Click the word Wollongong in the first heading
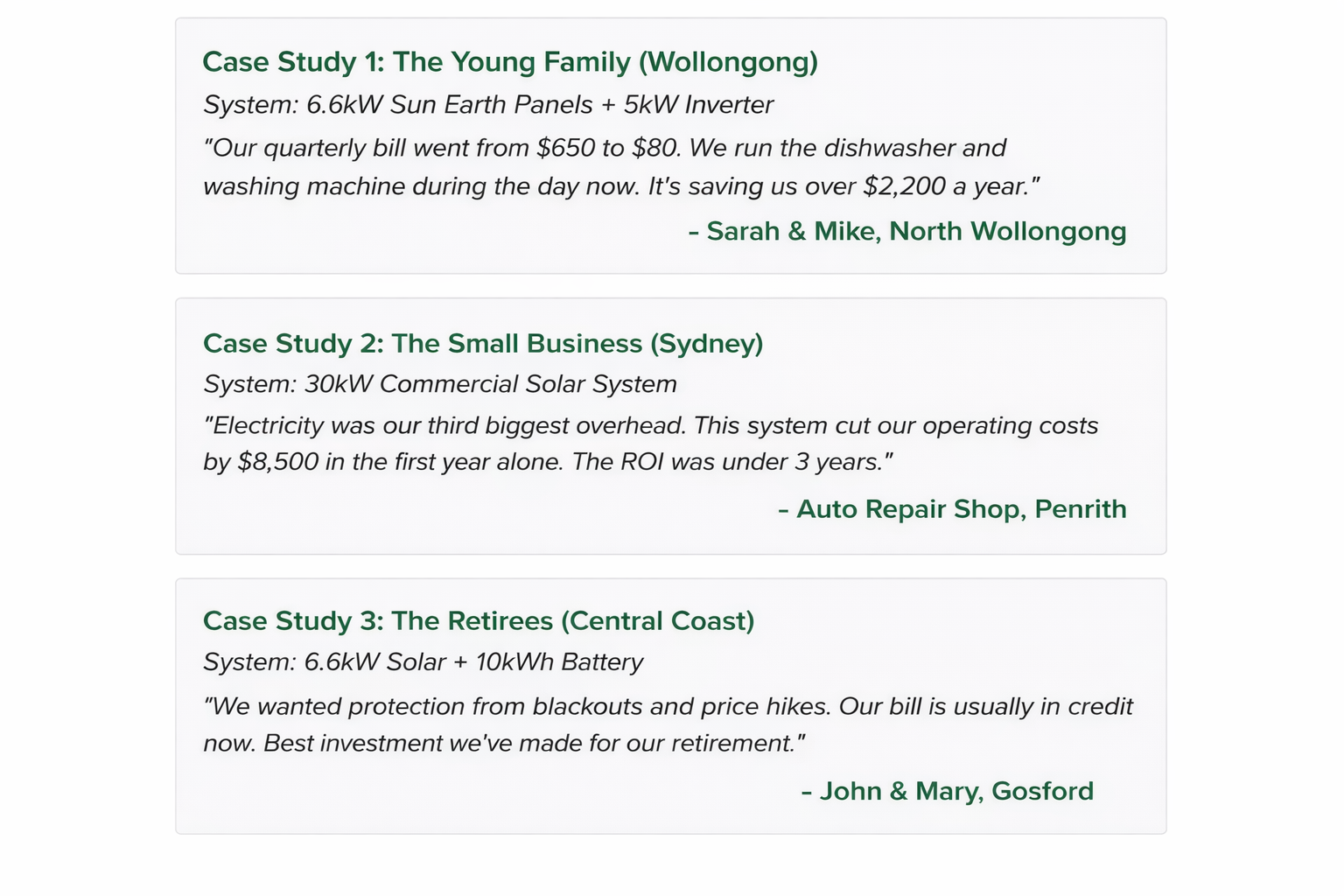Image resolution: width=1344 pixels, height=896 pixels. coord(729,62)
